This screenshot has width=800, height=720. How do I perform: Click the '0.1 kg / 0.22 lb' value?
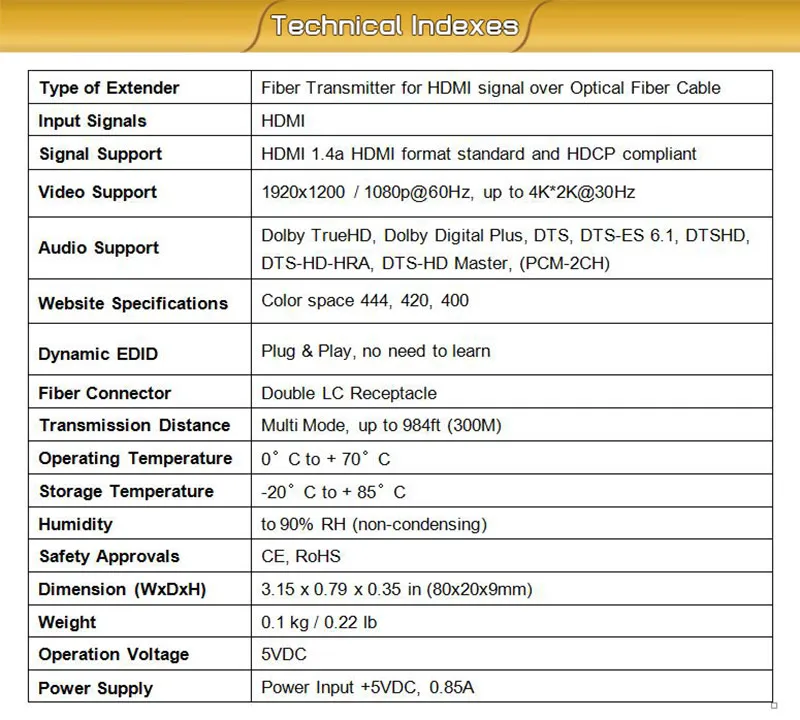tap(319, 623)
